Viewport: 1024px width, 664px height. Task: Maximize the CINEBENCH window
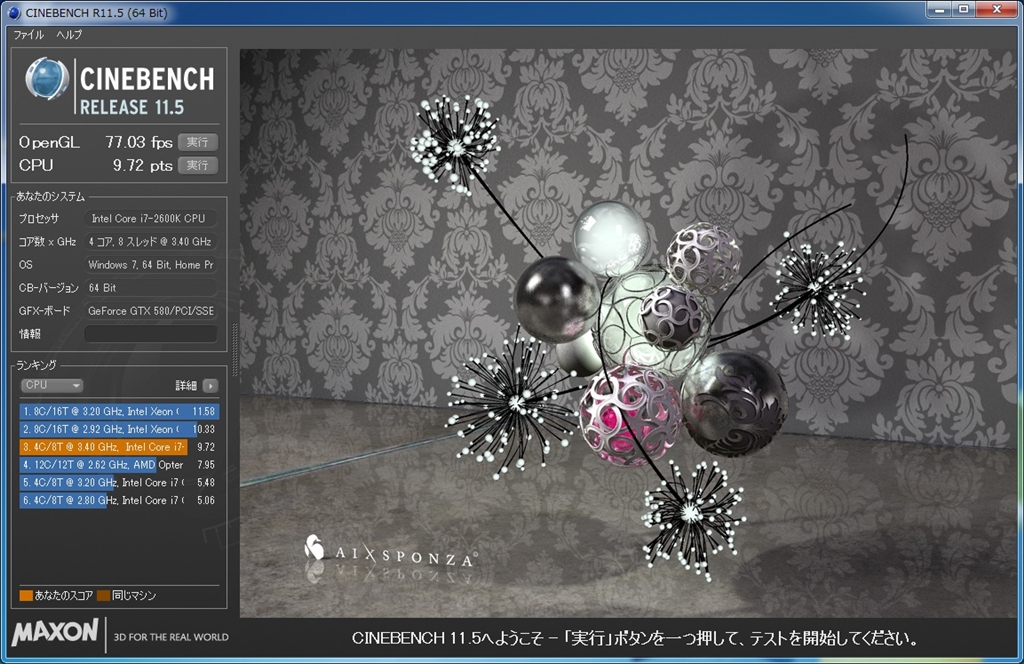pos(964,9)
